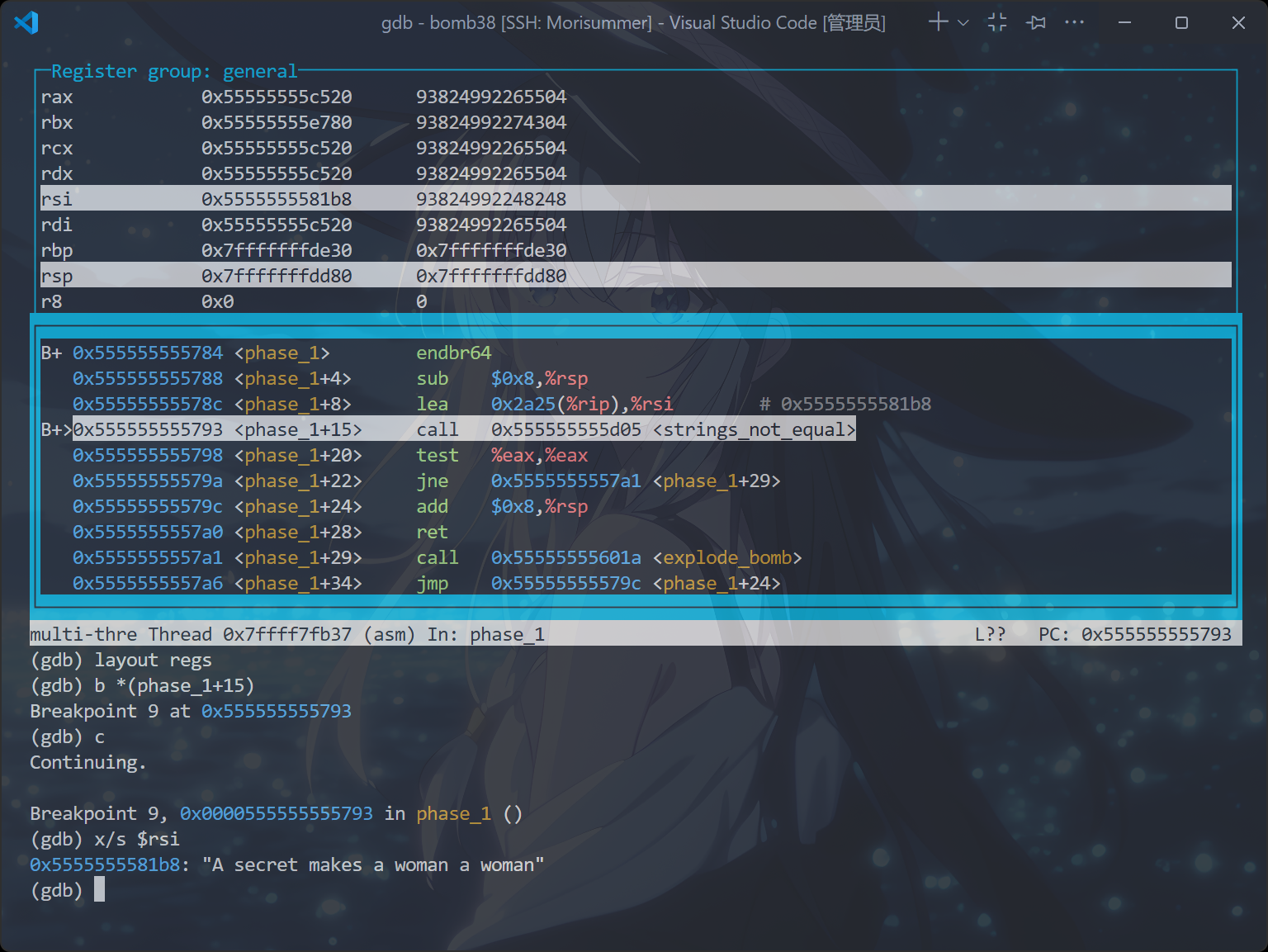The image size is (1268, 952).
Task: Close the VS Code window
Action: (x=1238, y=22)
